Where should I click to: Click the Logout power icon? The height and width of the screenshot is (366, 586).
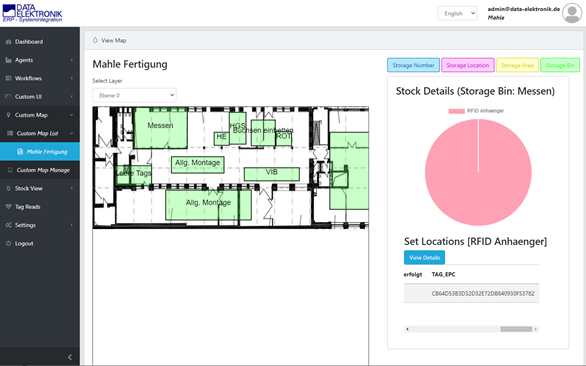point(9,243)
